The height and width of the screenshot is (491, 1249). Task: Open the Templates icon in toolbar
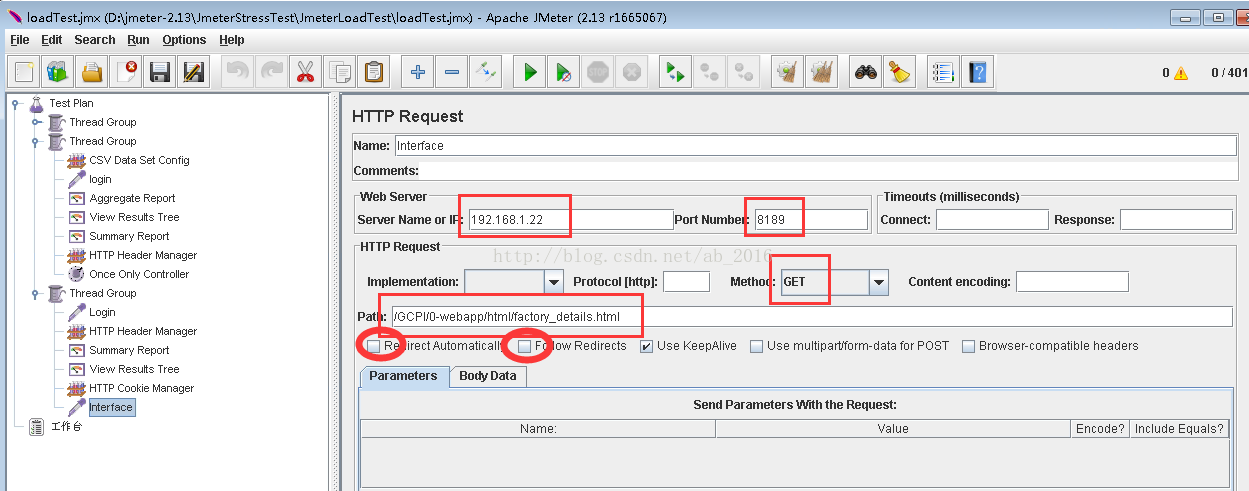coord(58,72)
